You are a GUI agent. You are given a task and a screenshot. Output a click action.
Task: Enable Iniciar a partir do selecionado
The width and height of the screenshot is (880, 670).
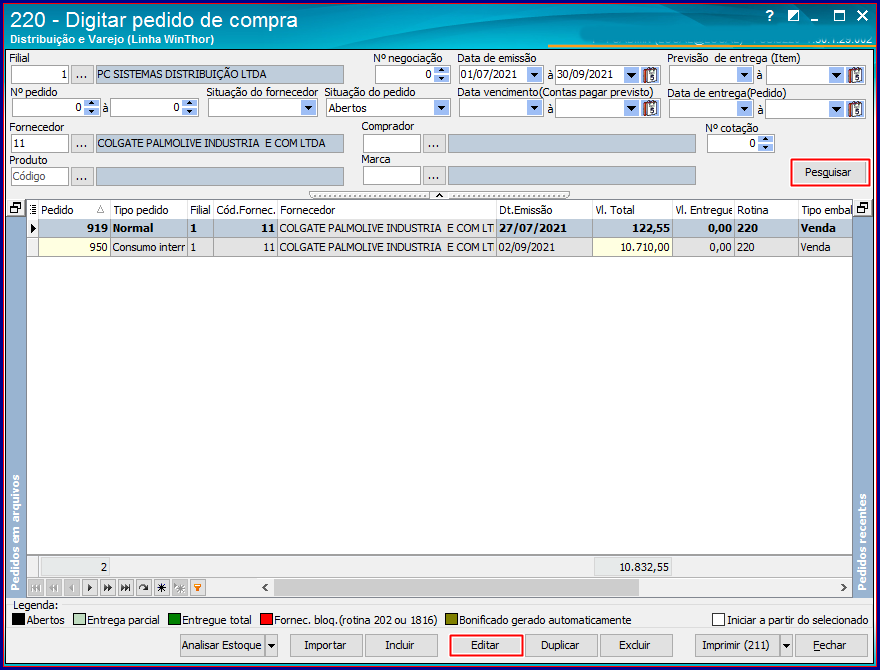[718, 620]
